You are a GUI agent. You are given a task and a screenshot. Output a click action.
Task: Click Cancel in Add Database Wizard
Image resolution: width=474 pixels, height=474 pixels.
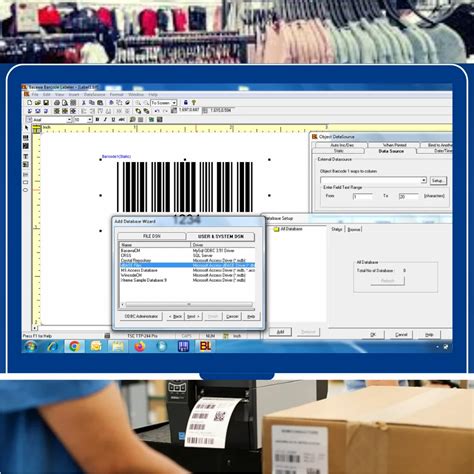(x=232, y=316)
